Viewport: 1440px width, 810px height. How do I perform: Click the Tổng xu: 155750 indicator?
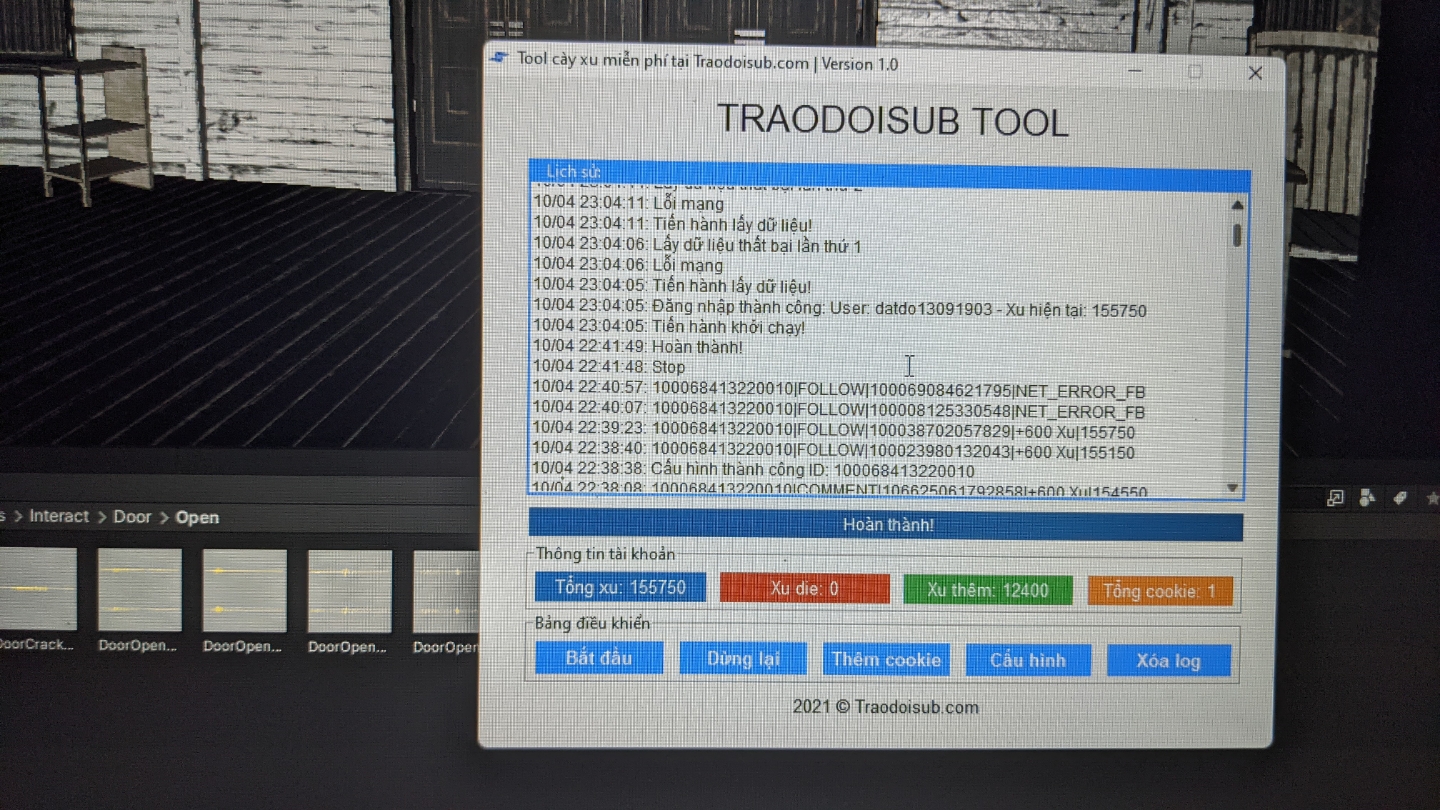click(620, 587)
